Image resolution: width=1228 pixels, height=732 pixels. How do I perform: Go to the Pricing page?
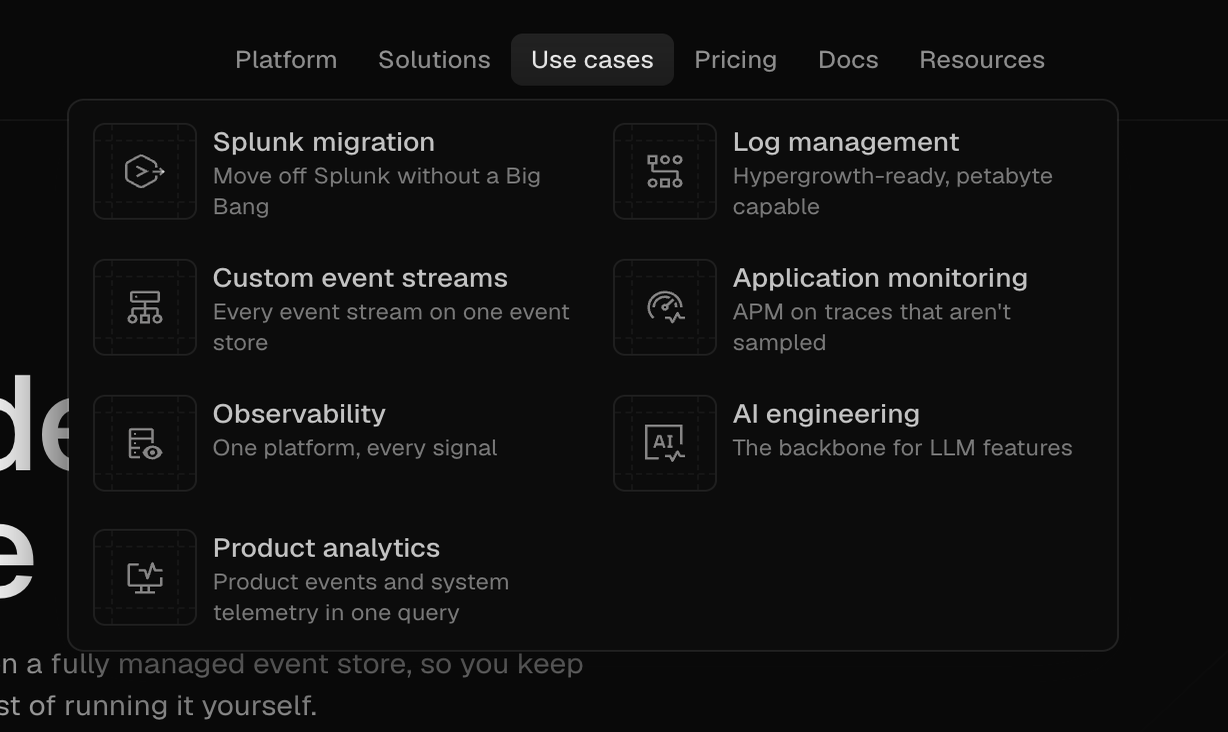click(735, 60)
